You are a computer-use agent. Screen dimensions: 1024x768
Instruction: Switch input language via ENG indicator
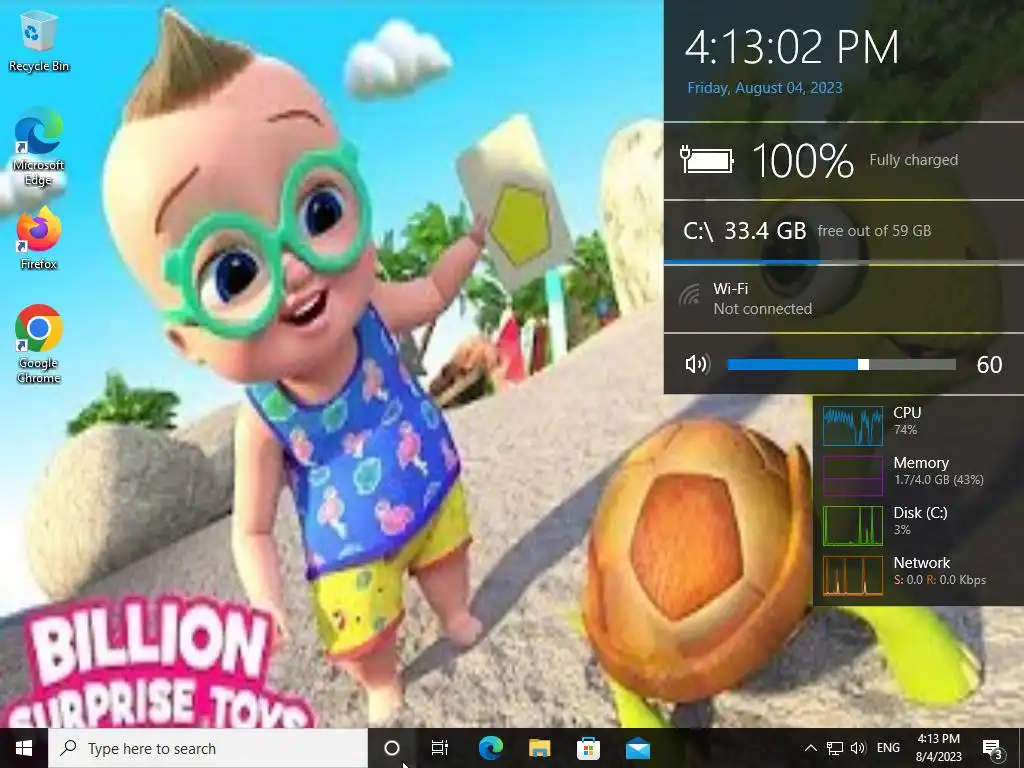888,748
